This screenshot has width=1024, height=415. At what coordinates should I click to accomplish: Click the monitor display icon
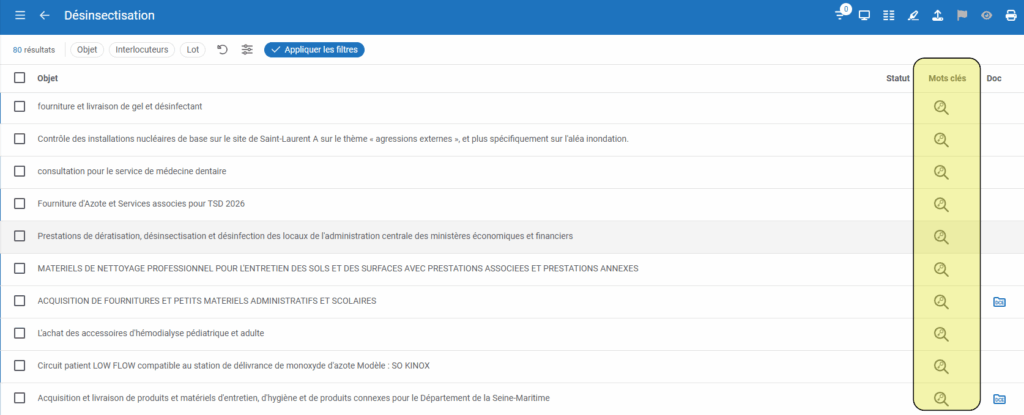click(864, 16)
